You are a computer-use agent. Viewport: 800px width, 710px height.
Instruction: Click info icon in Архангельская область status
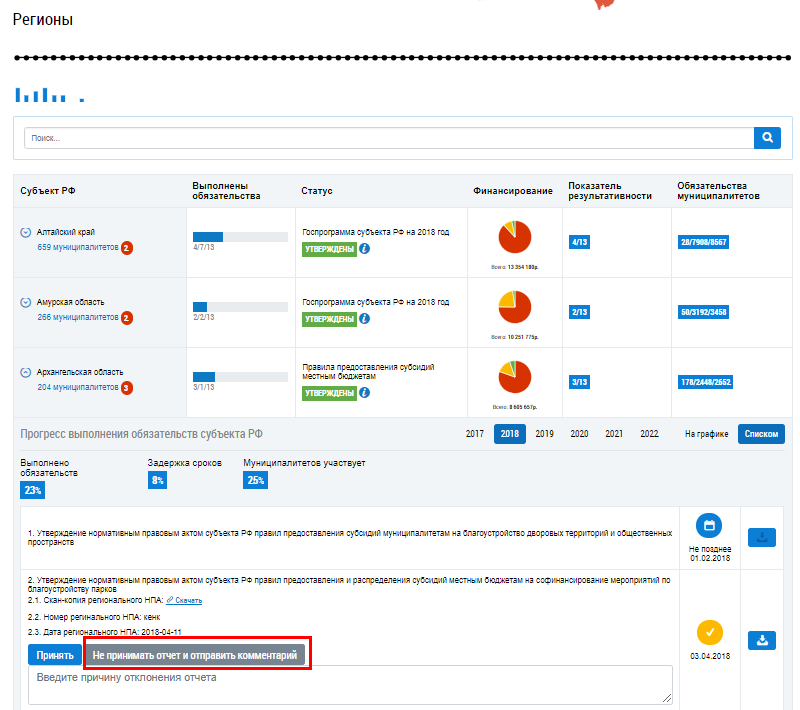click(365, 393)
